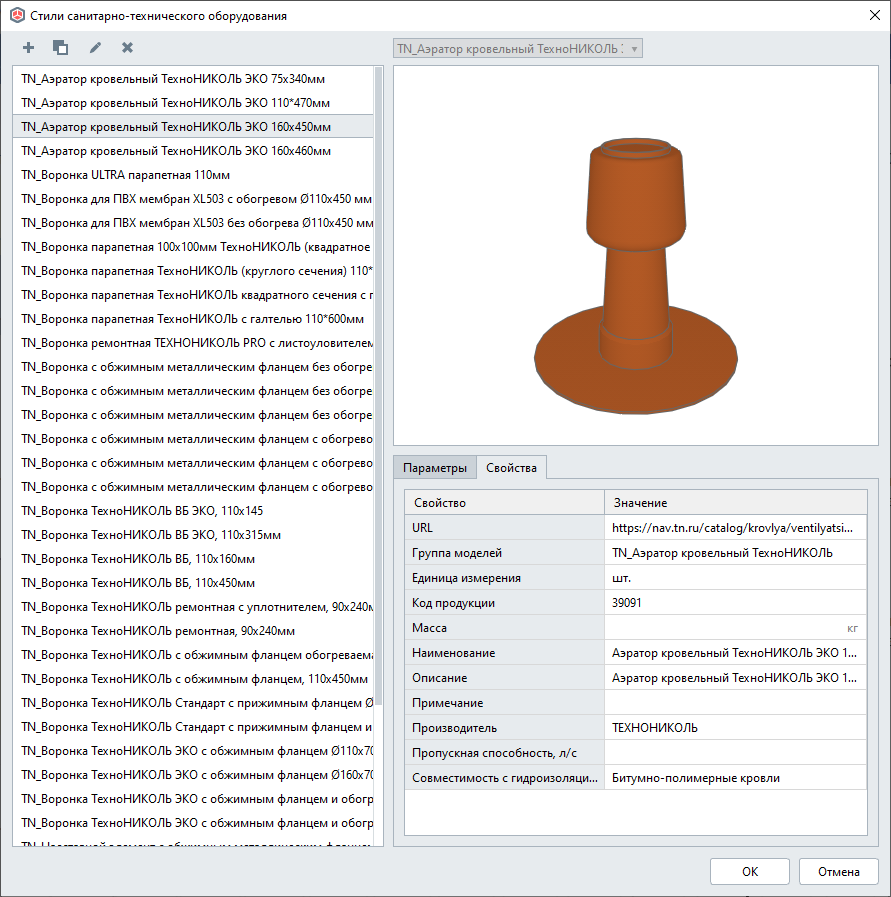Click the Значение column header
Viewport: 891px width, 897px height.
point(735,503)
